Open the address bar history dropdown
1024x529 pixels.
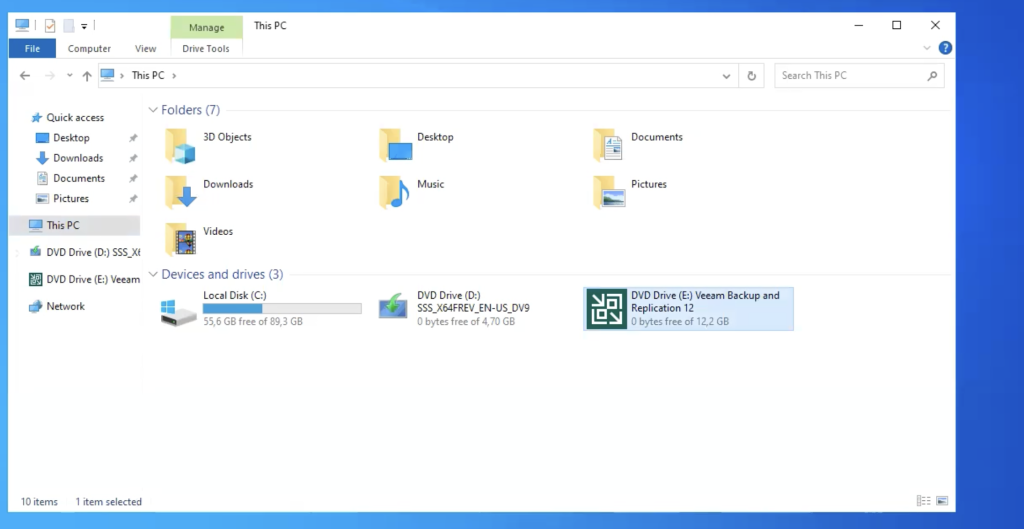click(x=726, y=76)
